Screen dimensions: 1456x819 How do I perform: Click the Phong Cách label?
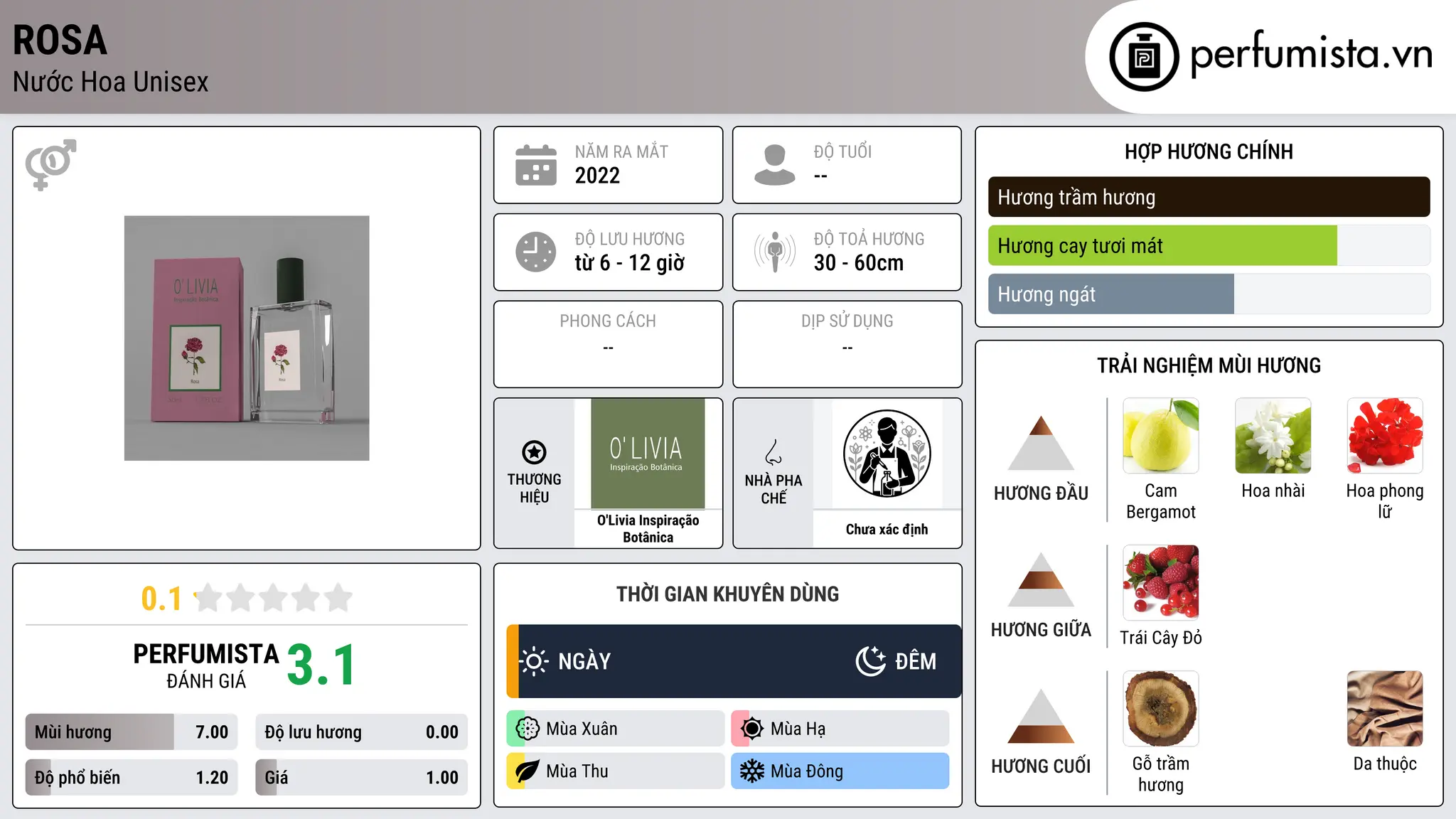[x=608, y=321]
